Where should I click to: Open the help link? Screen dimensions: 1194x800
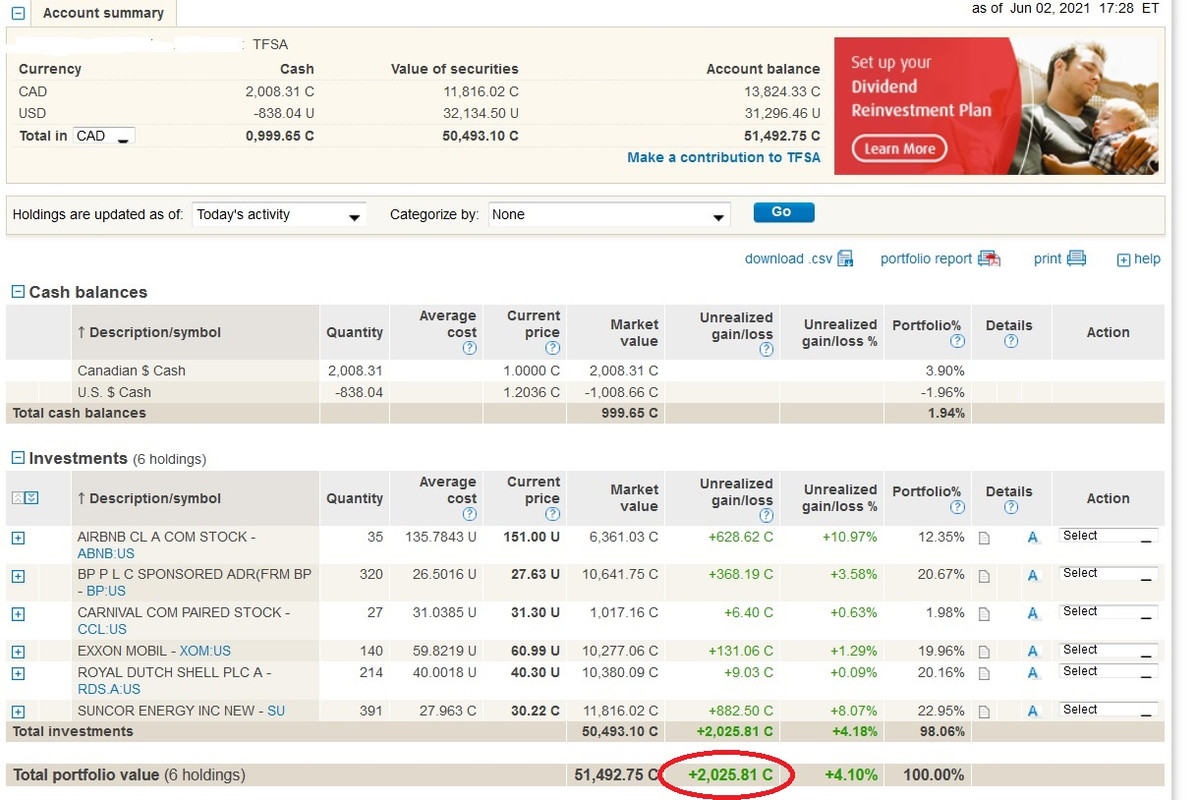1147,259
